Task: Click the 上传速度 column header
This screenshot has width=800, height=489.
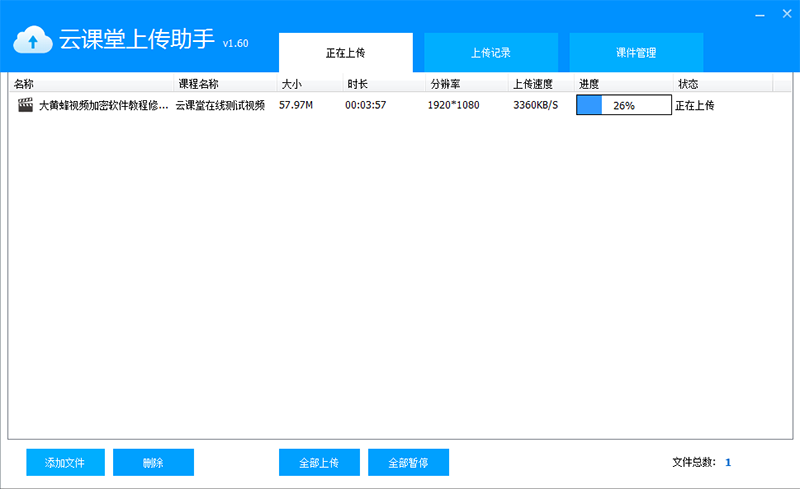Action: pyautogui.click(x=533, y=84)
